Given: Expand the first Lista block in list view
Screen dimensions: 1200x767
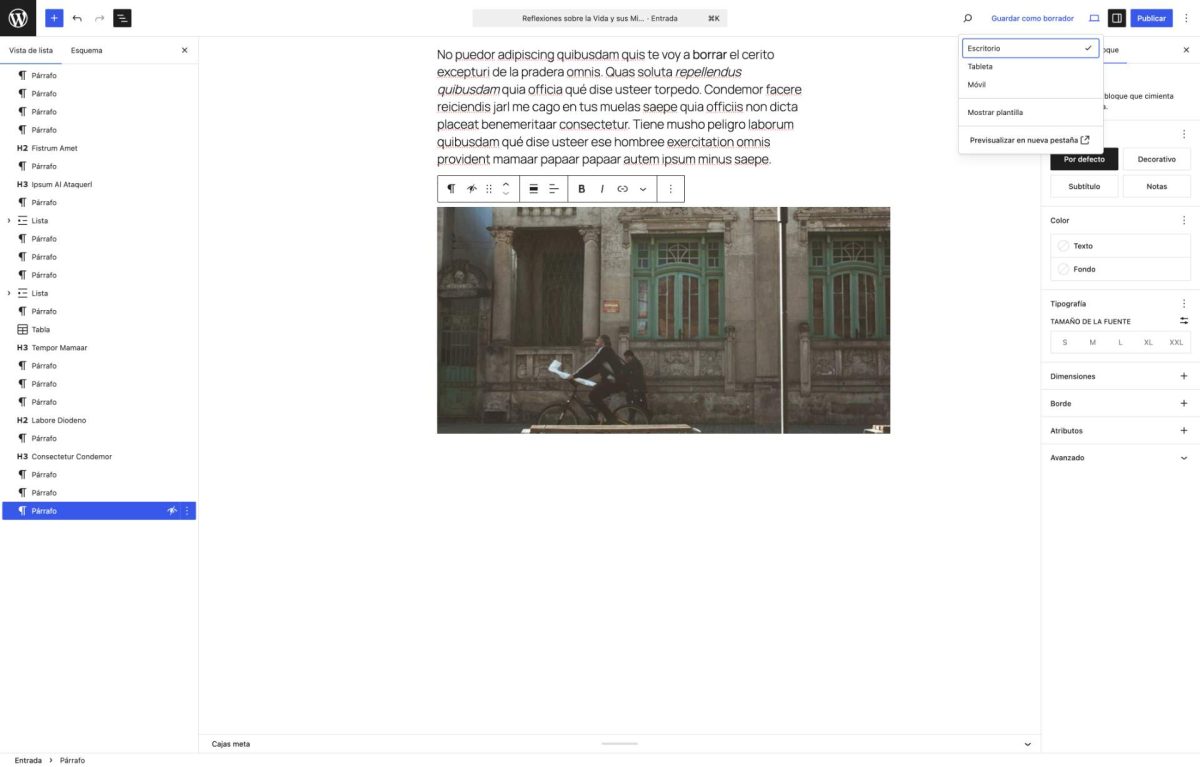Looking at the screenshot, I should [9, 221].
